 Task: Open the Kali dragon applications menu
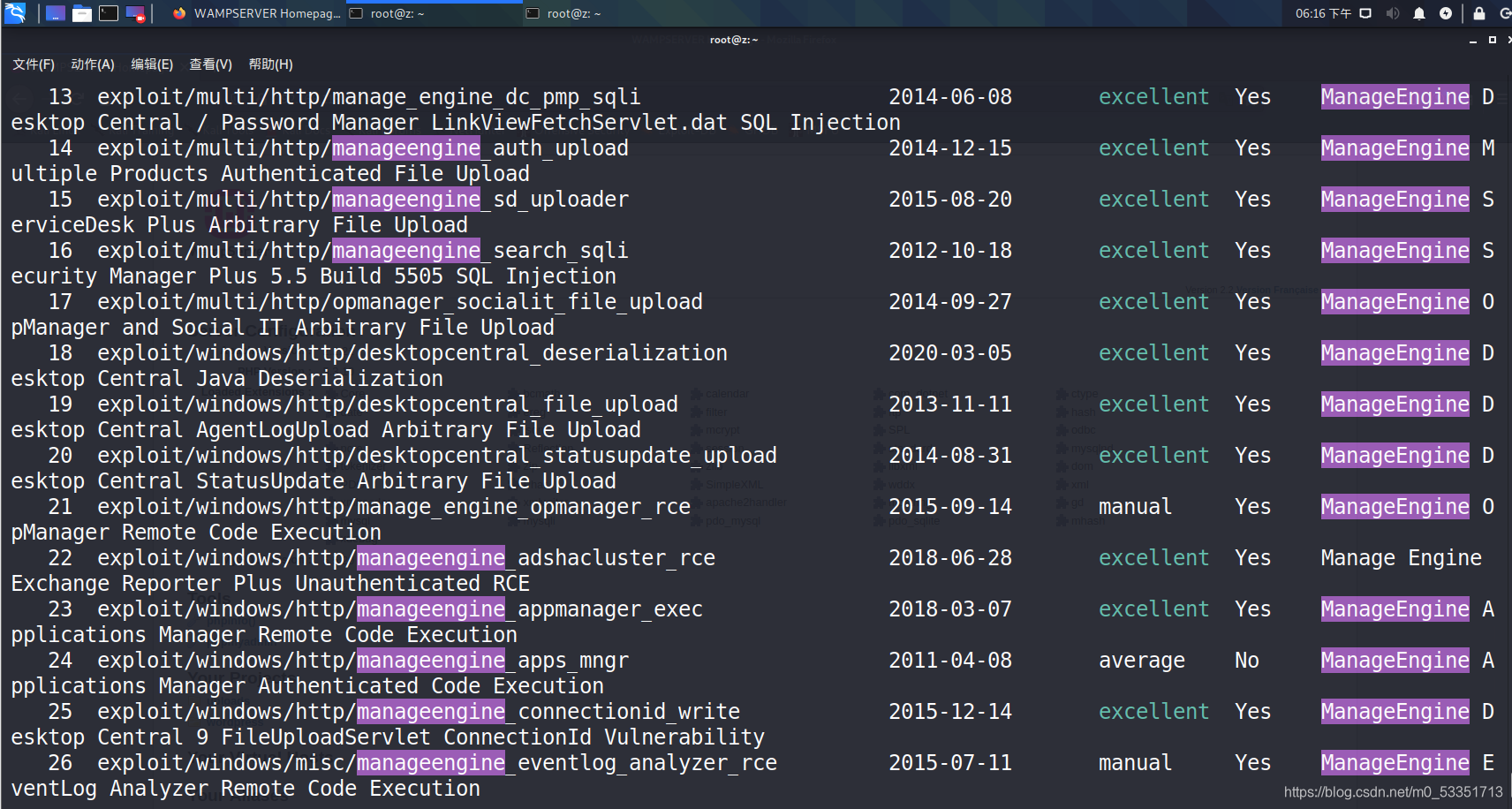click(15, 13)
